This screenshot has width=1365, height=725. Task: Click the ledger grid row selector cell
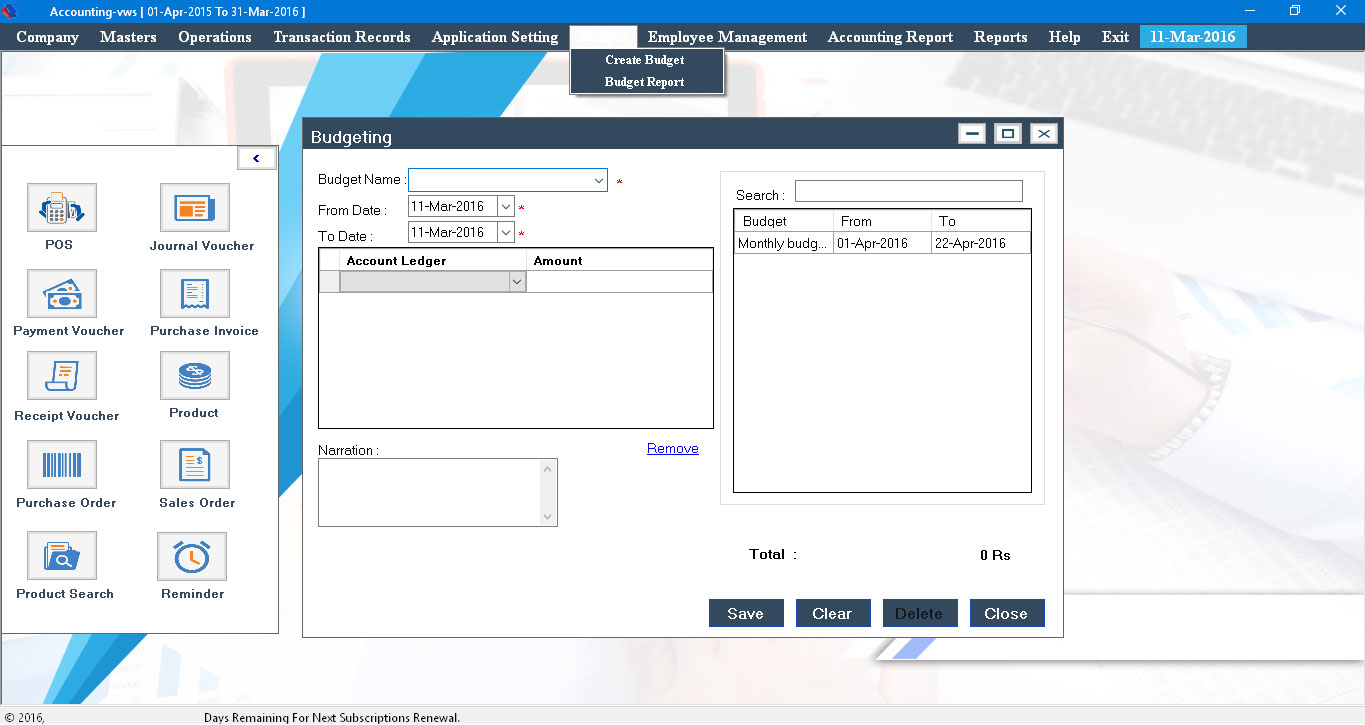[x=329, y=282]
